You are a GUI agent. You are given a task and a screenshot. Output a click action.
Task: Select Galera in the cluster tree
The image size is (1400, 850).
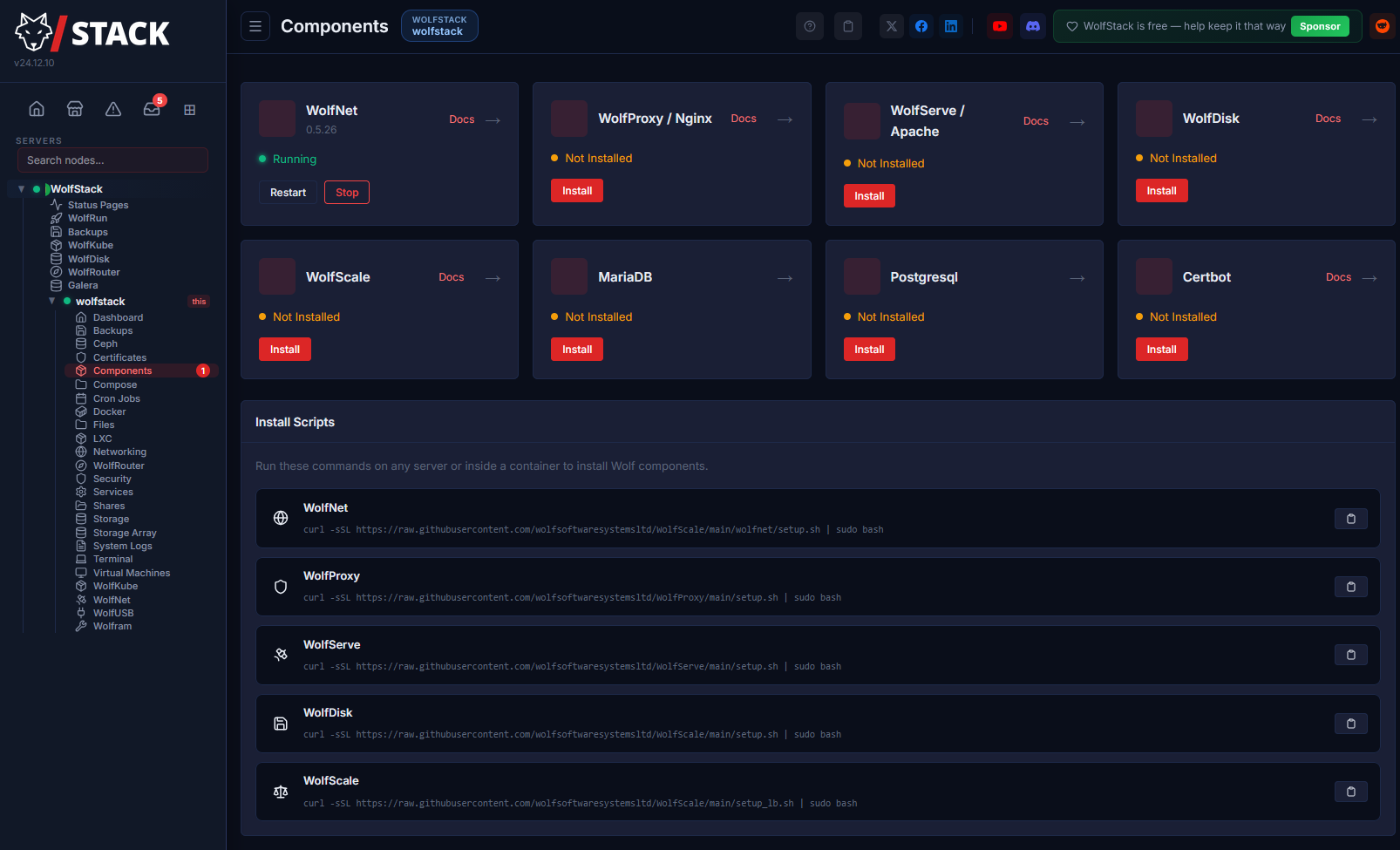tap(83, 285)
